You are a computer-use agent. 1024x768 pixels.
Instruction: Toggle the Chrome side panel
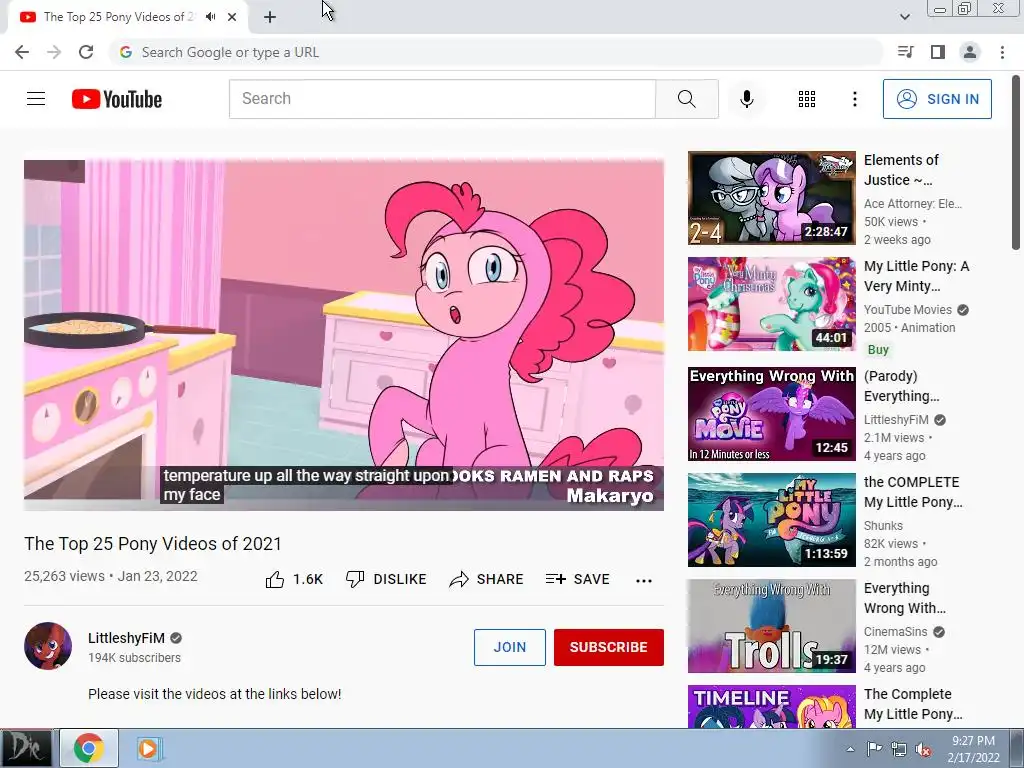938,52
